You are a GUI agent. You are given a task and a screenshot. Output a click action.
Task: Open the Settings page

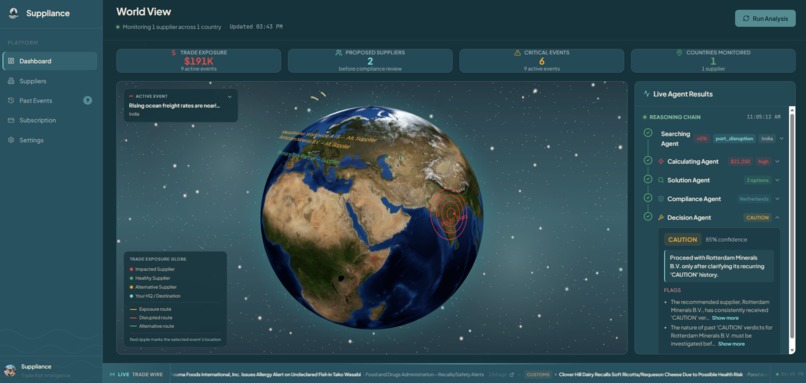click(x=50, y=140)
